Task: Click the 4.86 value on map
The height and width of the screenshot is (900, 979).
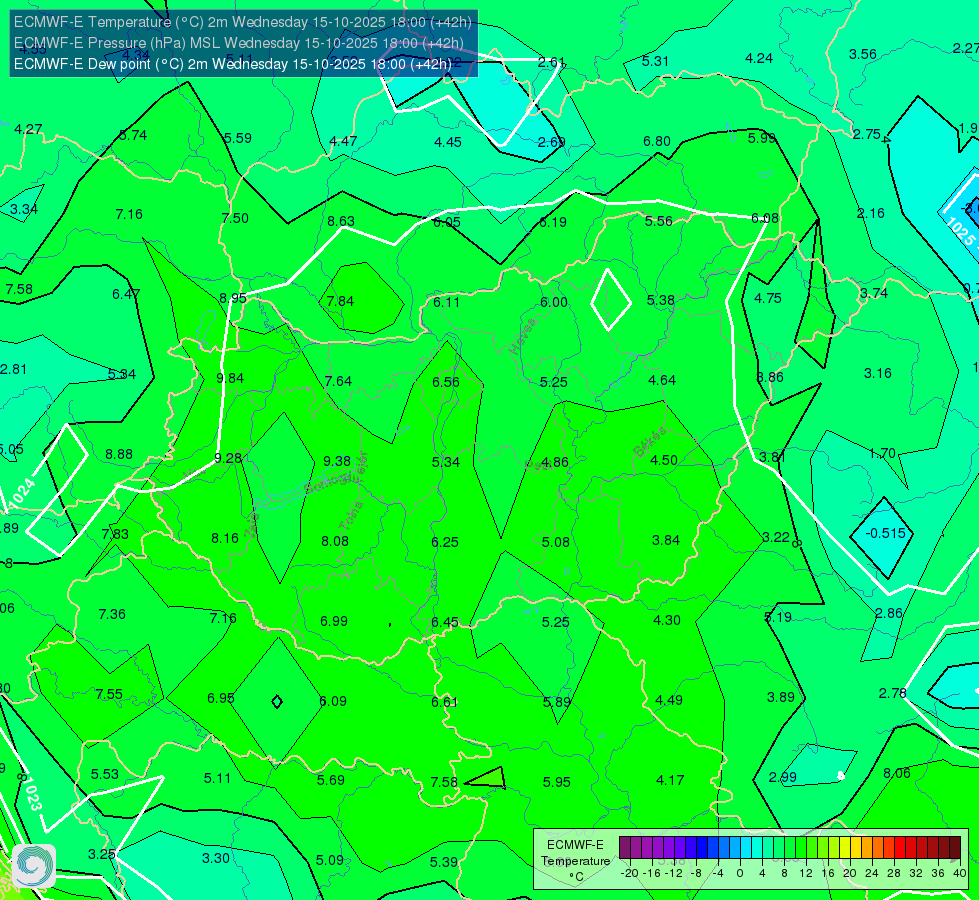Action: [554, 462]
